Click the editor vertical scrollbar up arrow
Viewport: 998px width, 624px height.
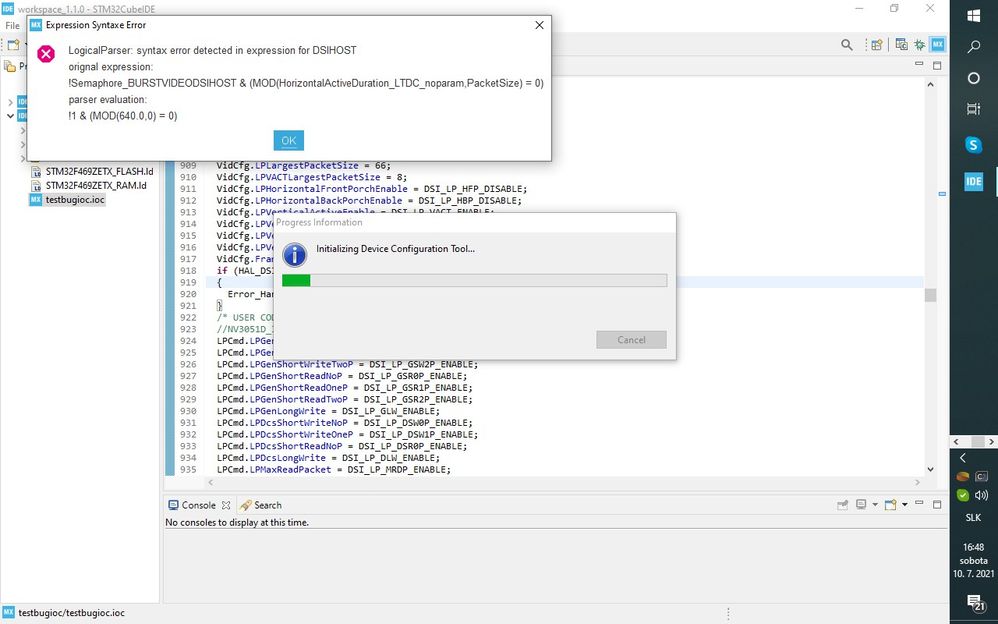tap(931, 84)
